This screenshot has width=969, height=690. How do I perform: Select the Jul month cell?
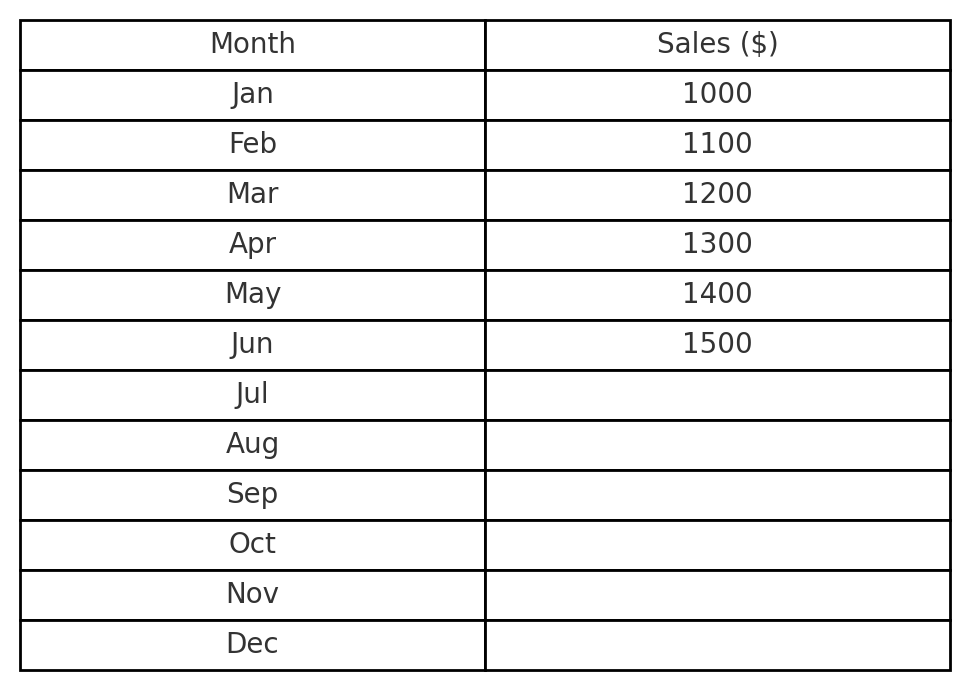tap(252, 395)
